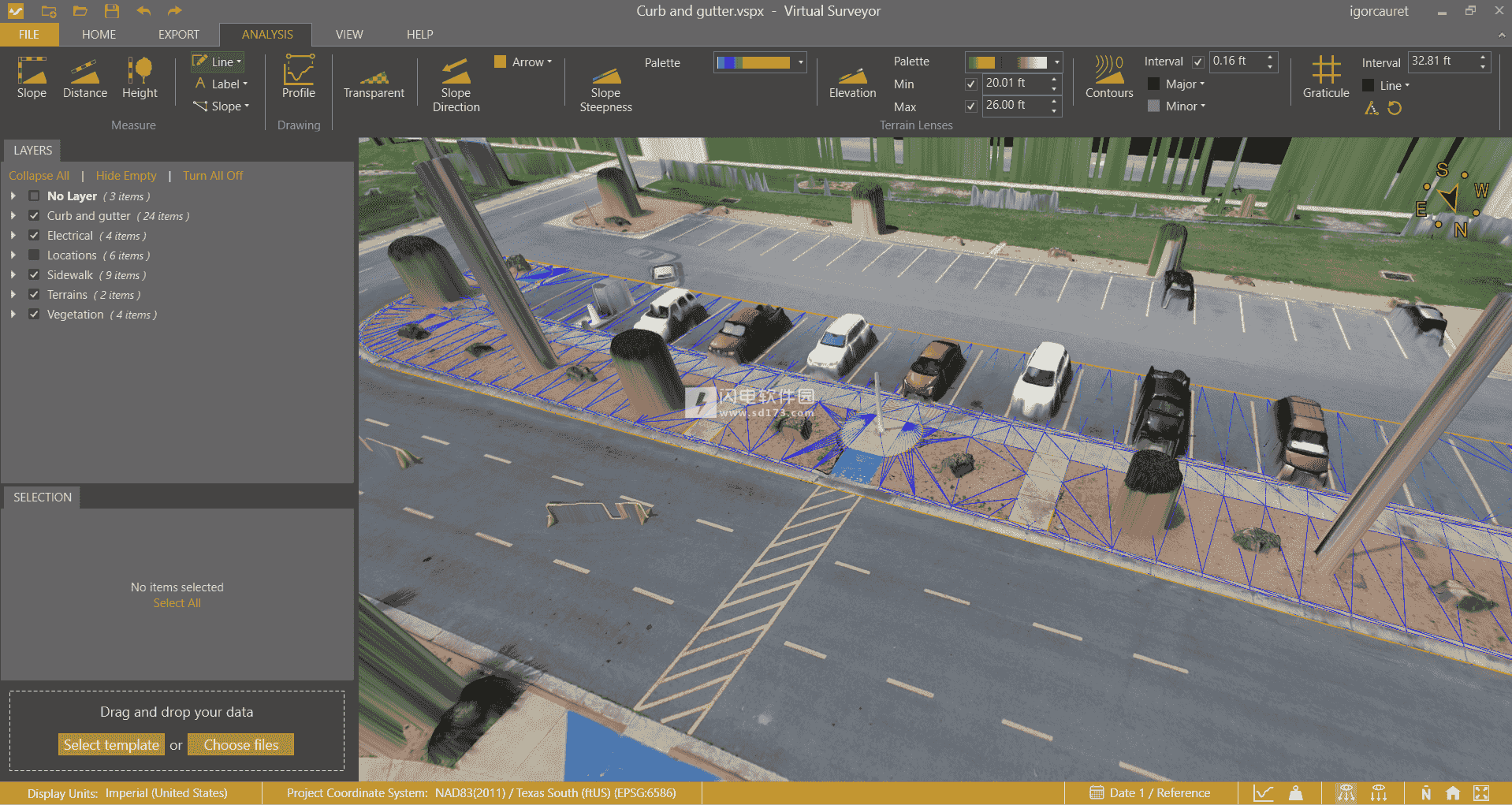The image size is (1512, 805).
Task: Click the Project Coordinate System text
Action: point(481,793)
